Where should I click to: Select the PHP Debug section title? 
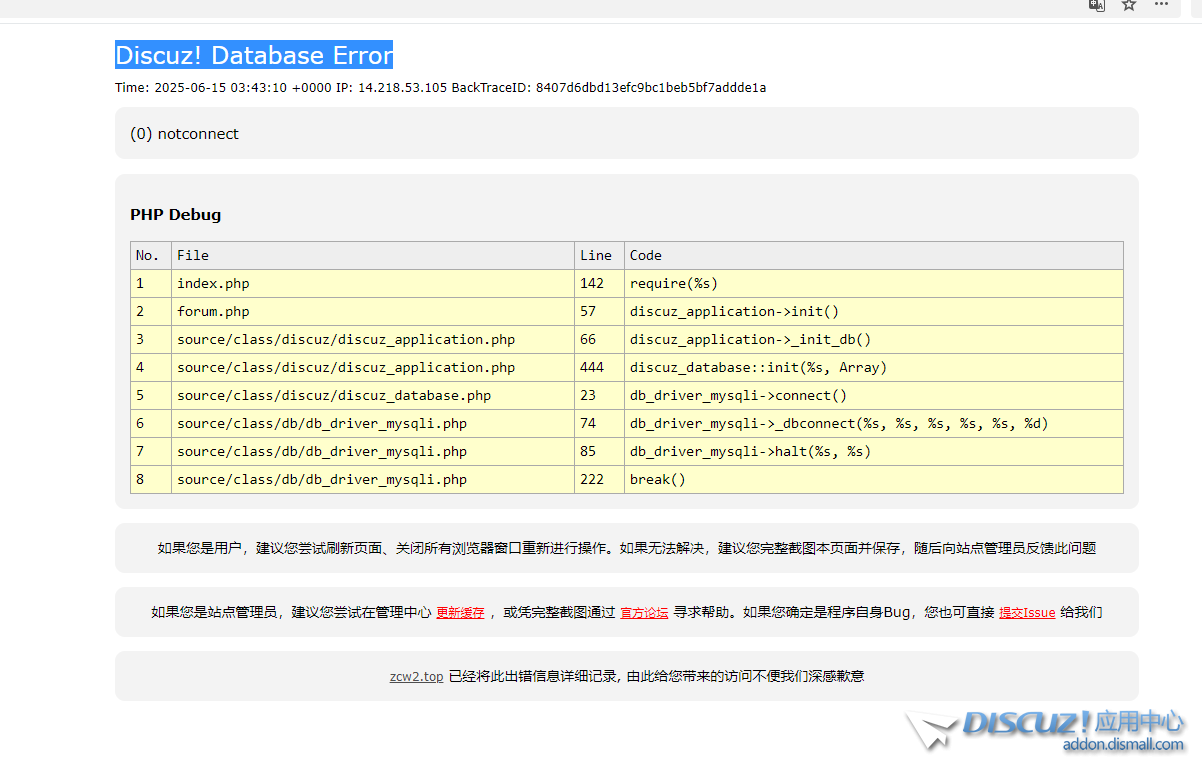point(176,215)
